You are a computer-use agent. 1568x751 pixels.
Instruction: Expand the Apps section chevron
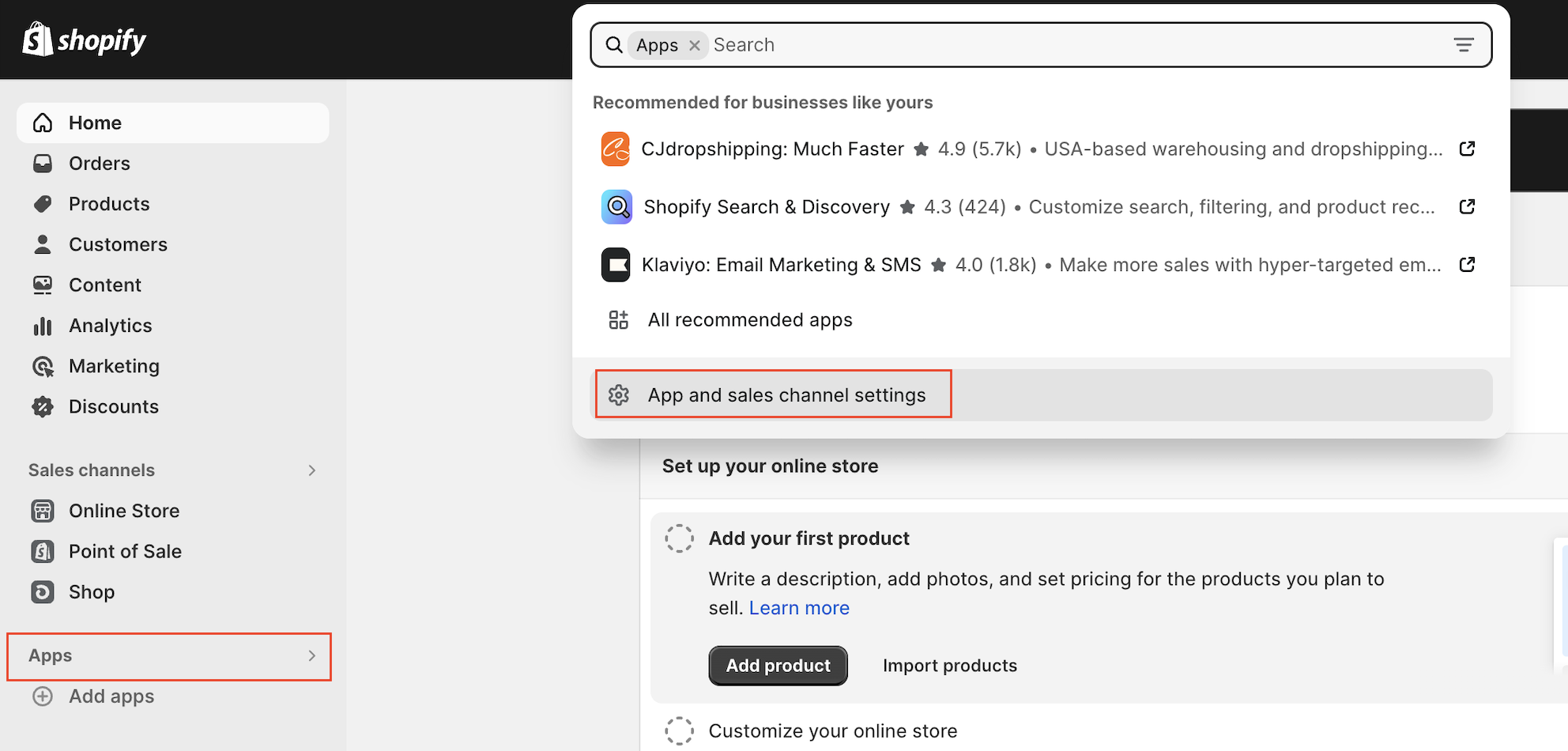(311, 656)
